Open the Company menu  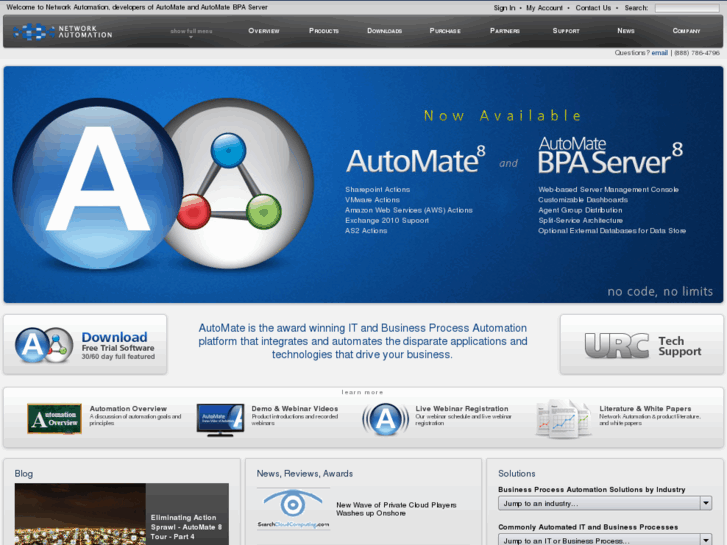[686, 31]
